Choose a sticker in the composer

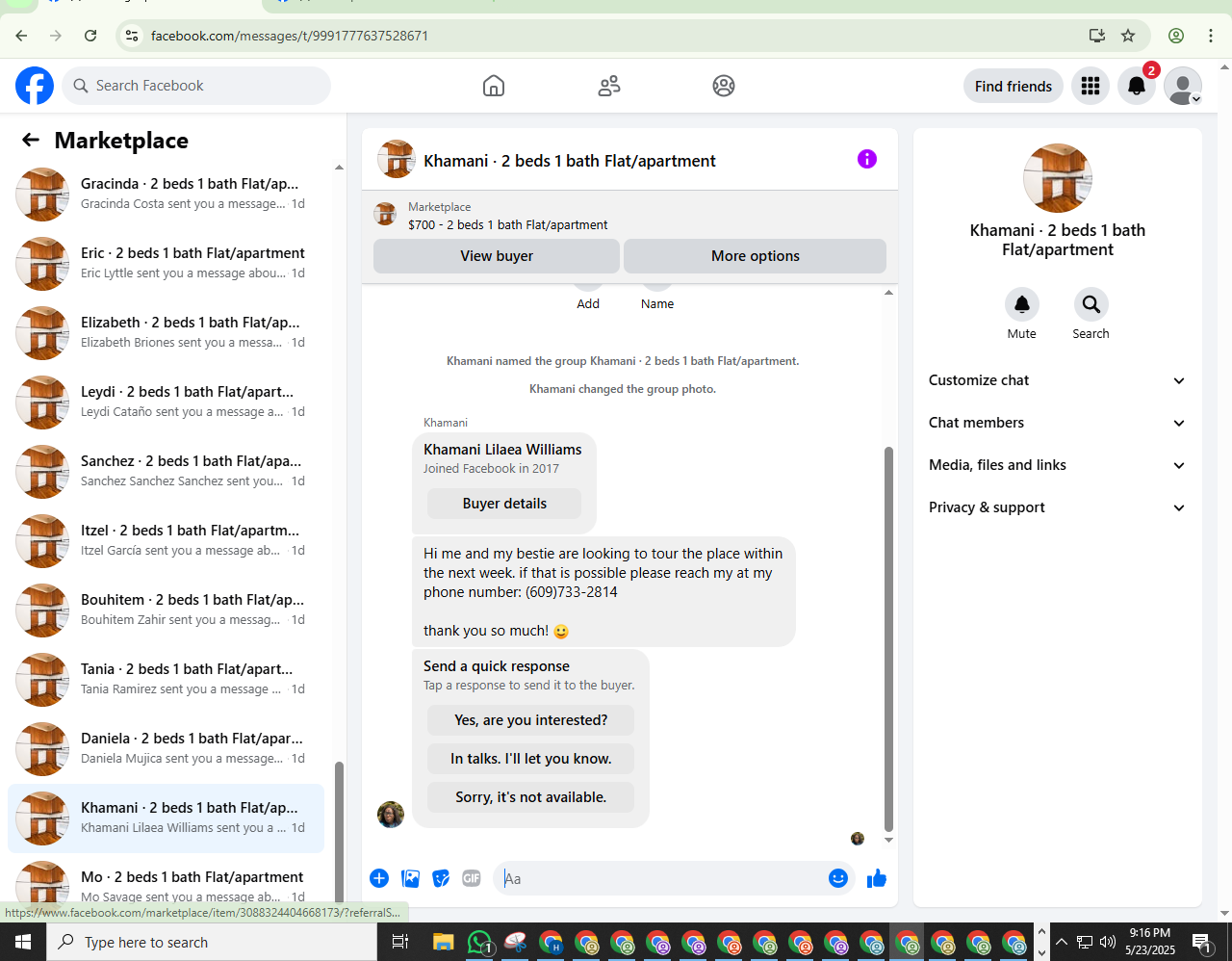(x=441, y=878)
